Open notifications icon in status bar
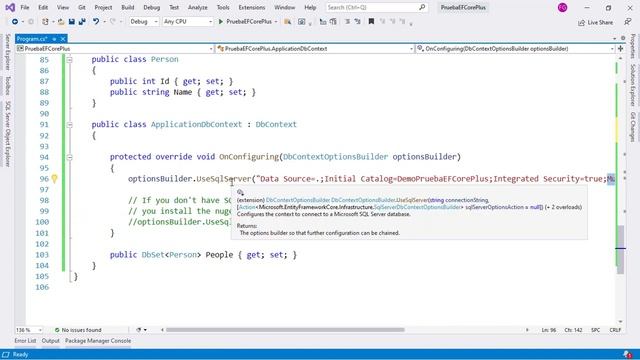Screen dimensions: 640x360 click(627, 354)
